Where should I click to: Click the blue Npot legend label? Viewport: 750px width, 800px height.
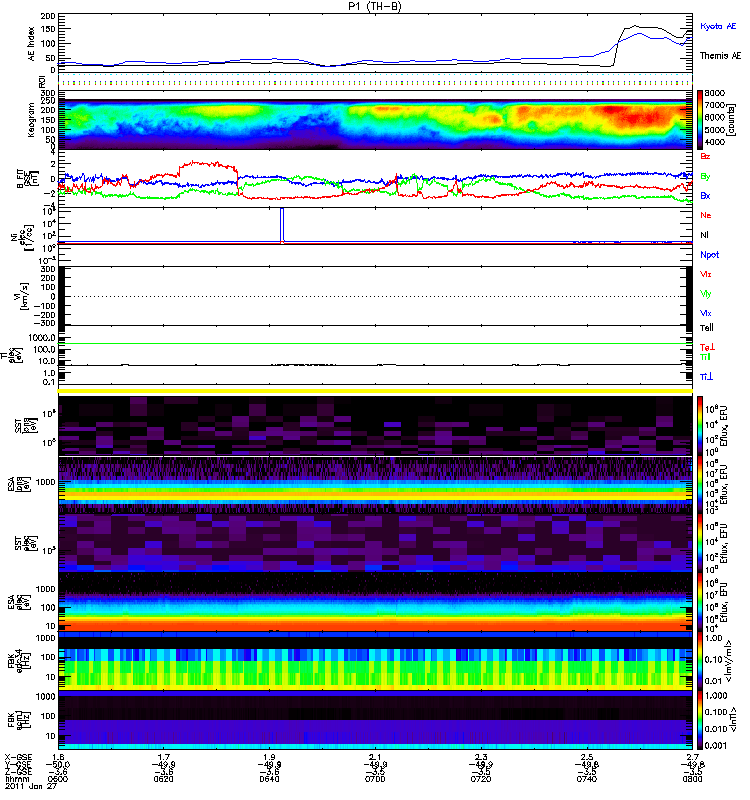(709, 254)
